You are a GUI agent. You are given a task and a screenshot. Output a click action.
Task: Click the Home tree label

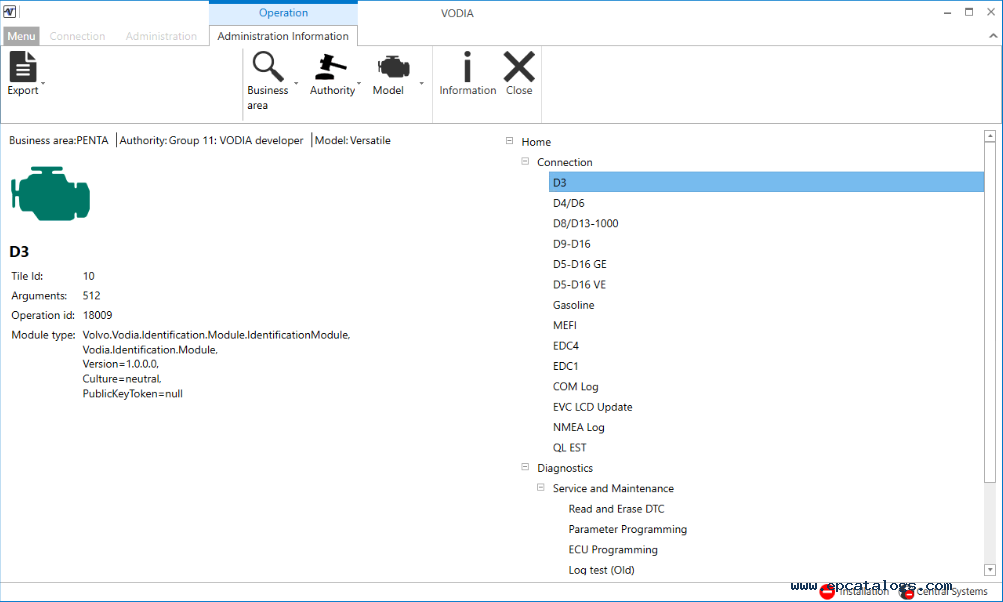[x=535, y=142]
